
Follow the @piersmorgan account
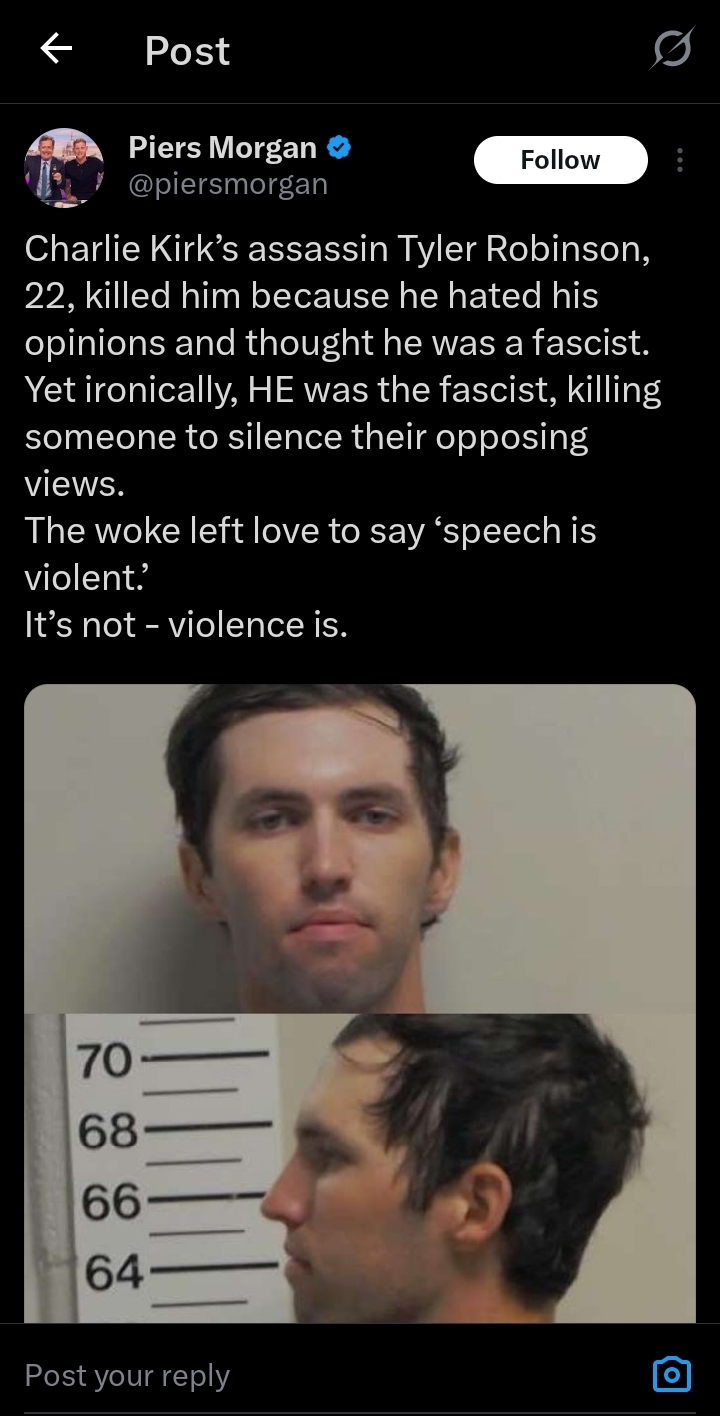tap(560, 160)
